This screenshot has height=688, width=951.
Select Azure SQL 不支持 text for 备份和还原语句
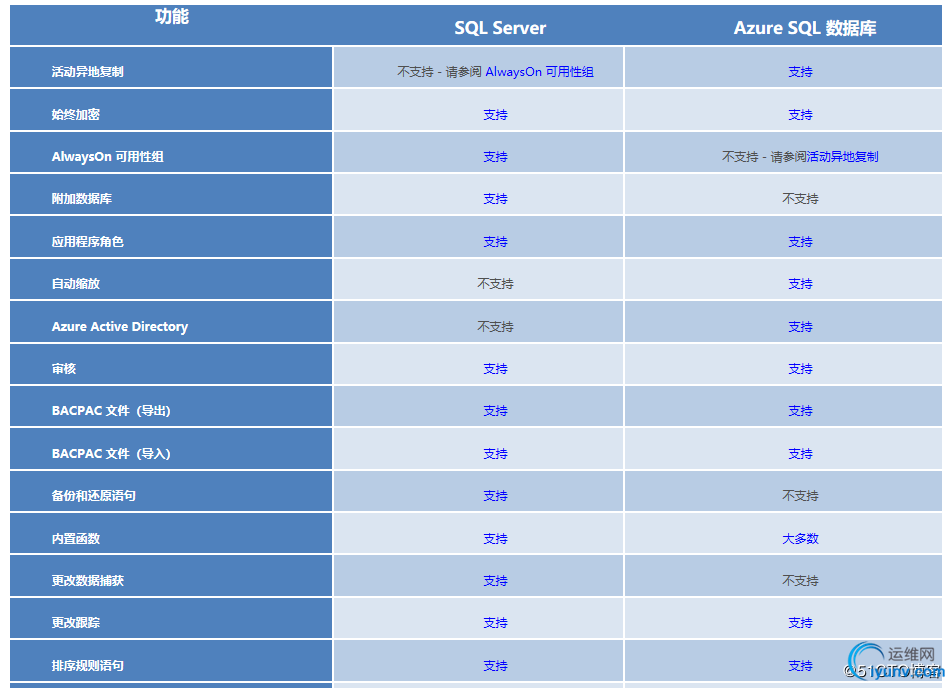[800, 496]
